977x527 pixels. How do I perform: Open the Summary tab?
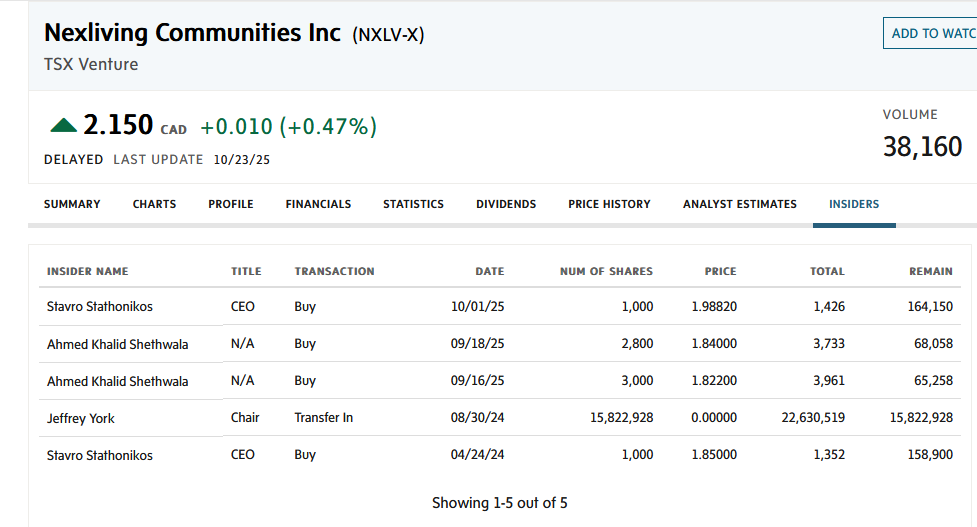72,204
